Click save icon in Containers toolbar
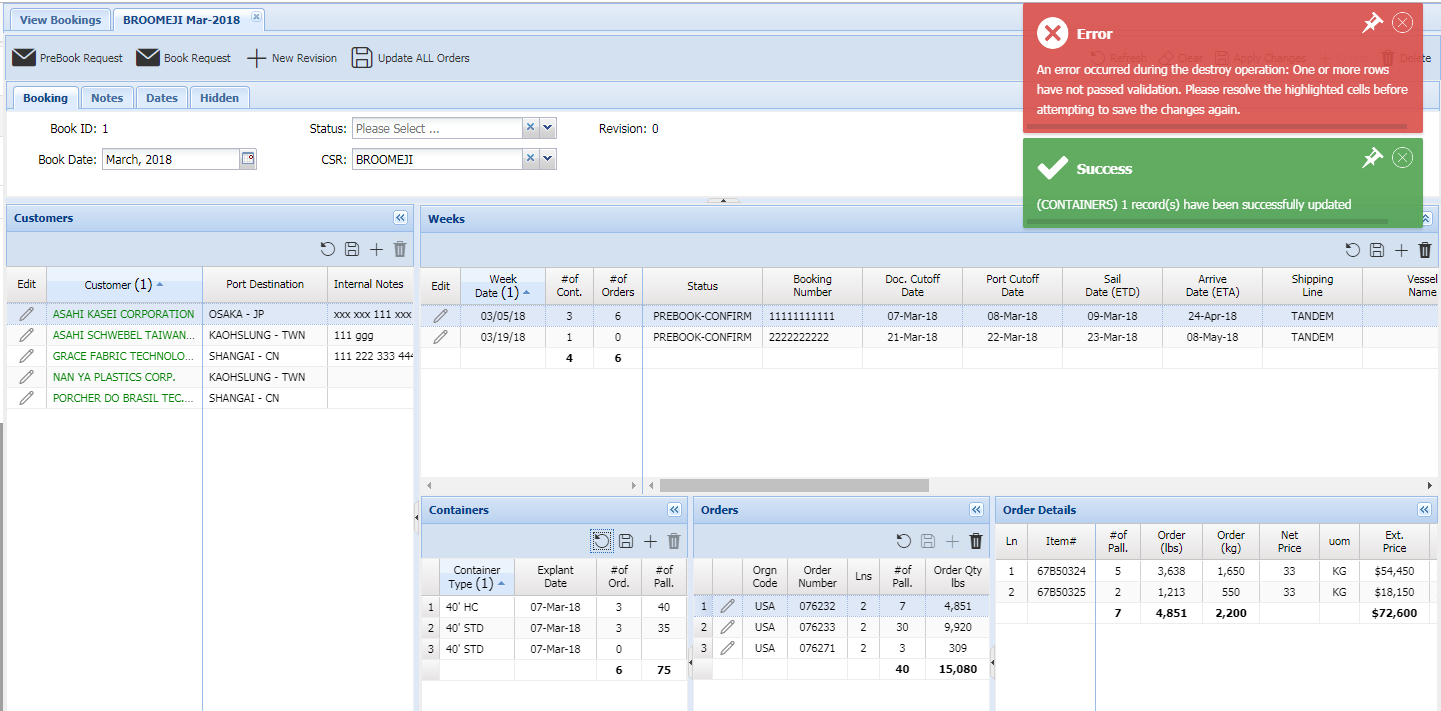This screenshot has height=711, width=1441. pos(626,541)
